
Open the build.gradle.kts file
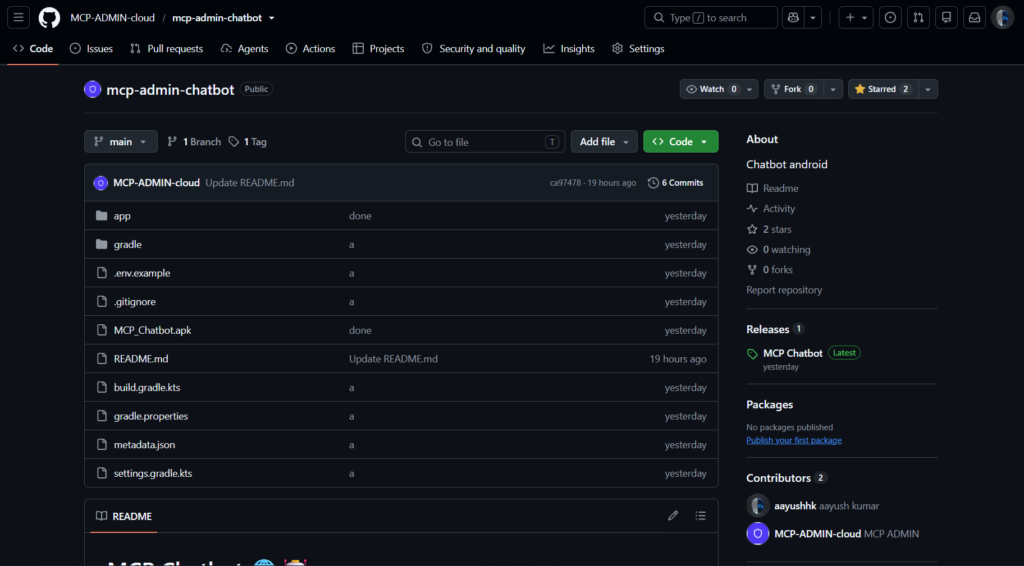pyautogui.click(x=147, y=387)
